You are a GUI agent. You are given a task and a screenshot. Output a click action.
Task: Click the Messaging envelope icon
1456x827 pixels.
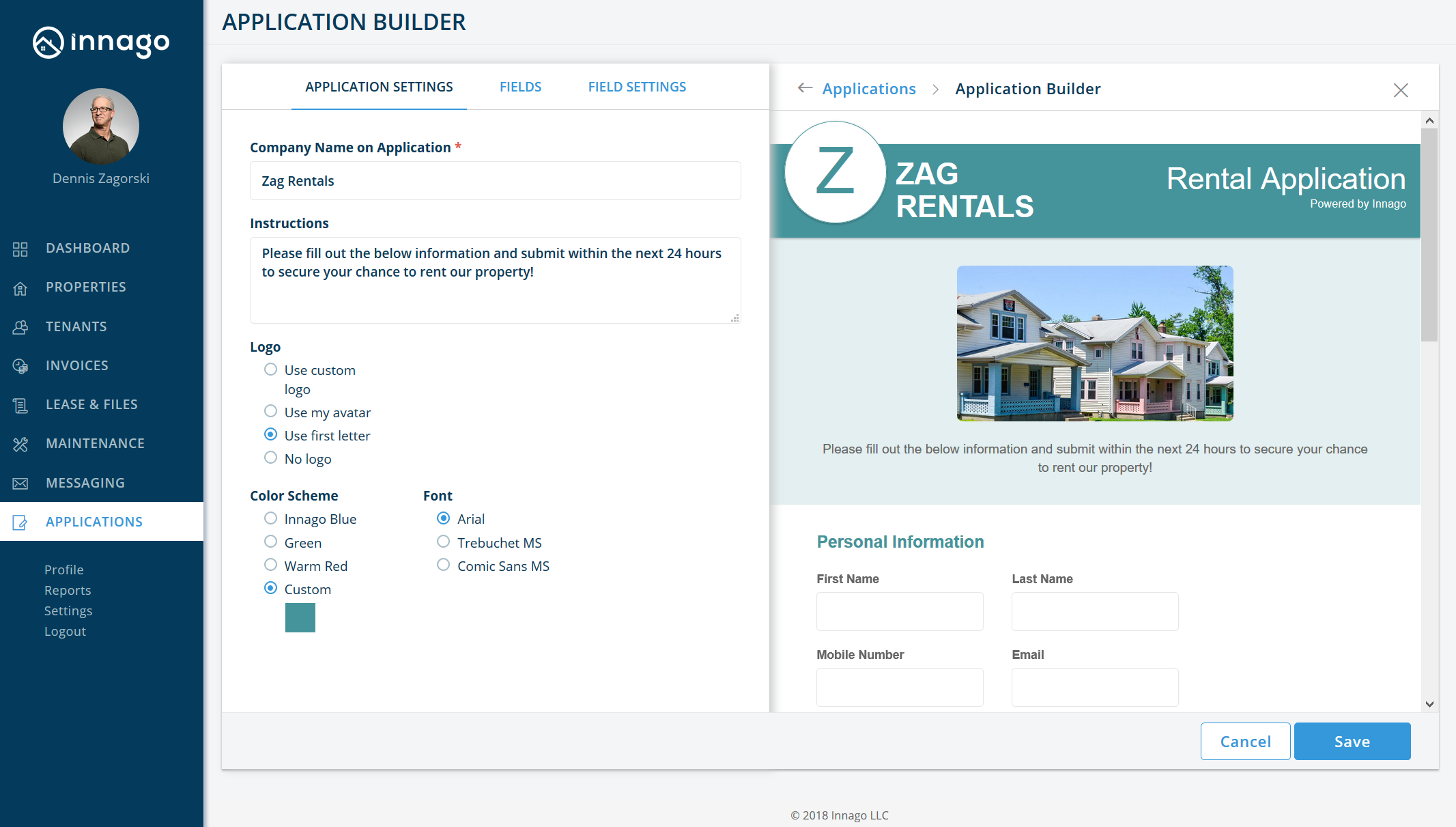click(x=20, y=483)
